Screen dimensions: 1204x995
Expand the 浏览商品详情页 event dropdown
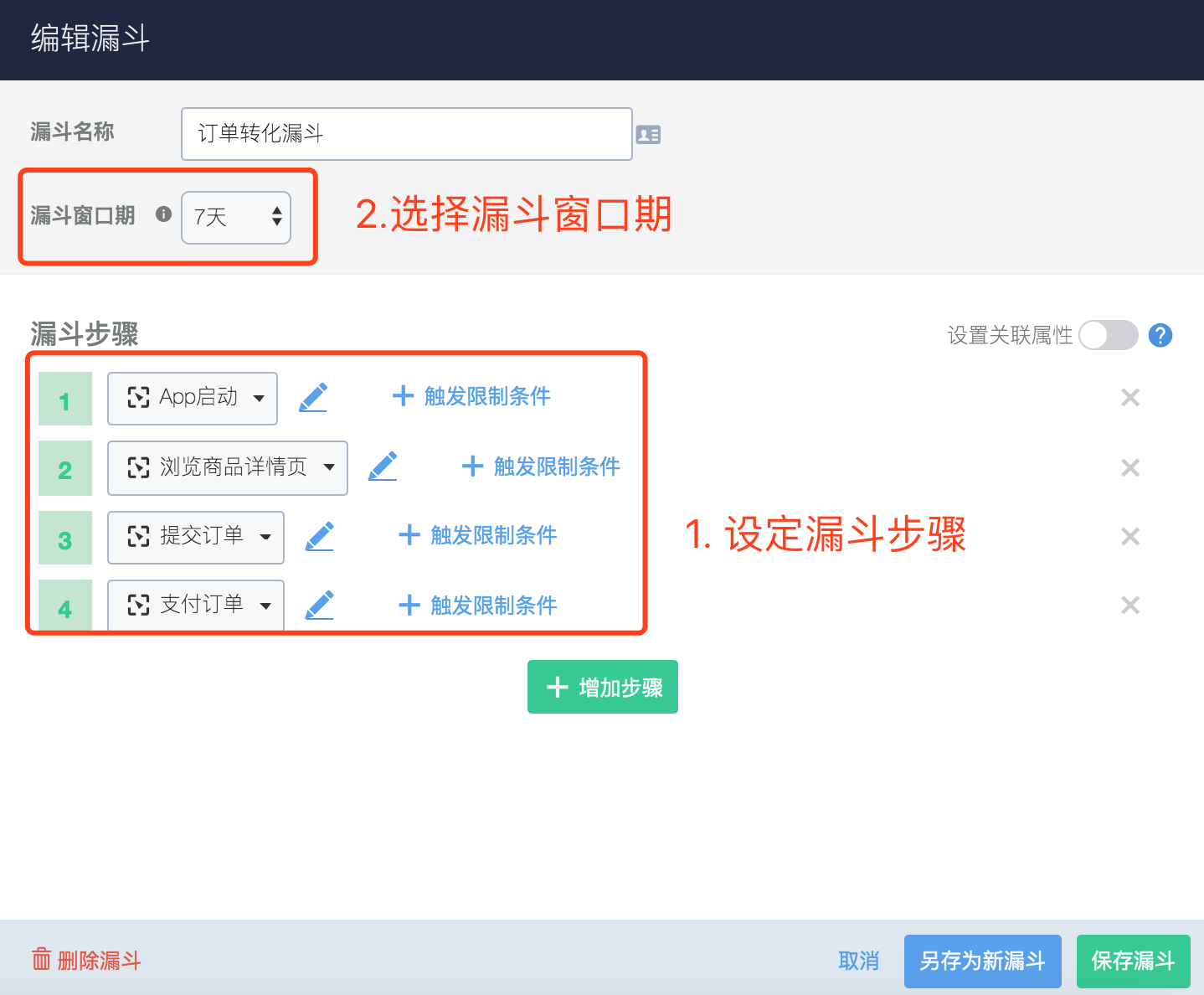click(x=227, y=467)
